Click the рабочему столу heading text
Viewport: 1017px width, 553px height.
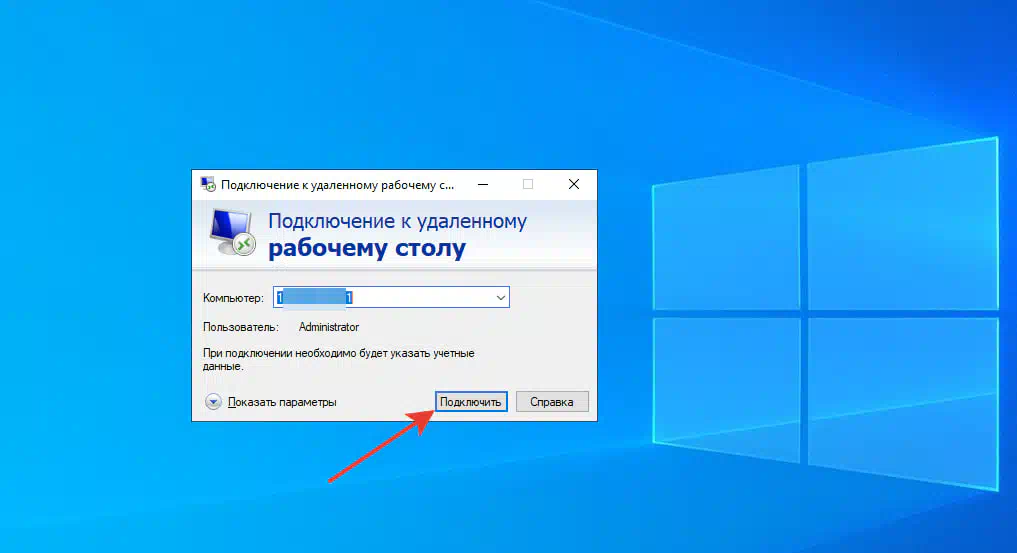tap(367, 248)
